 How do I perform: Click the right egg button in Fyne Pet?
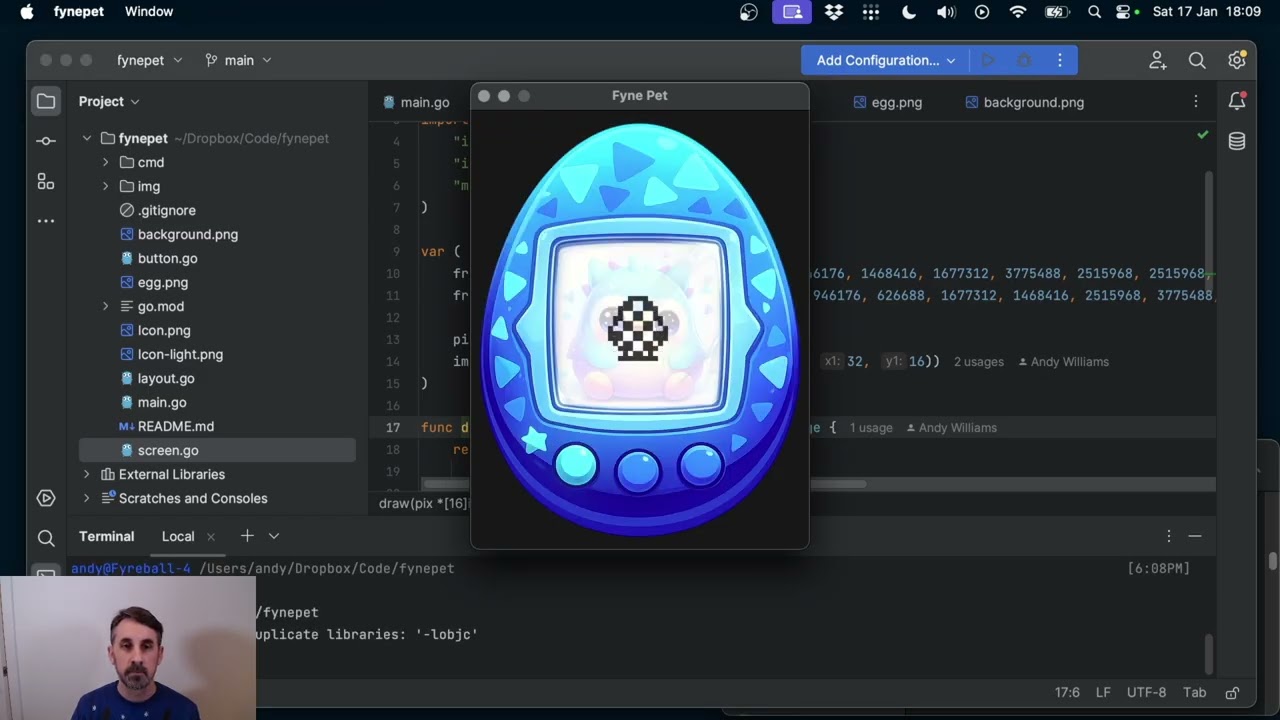pyautogui.click(x=701, y=464)
